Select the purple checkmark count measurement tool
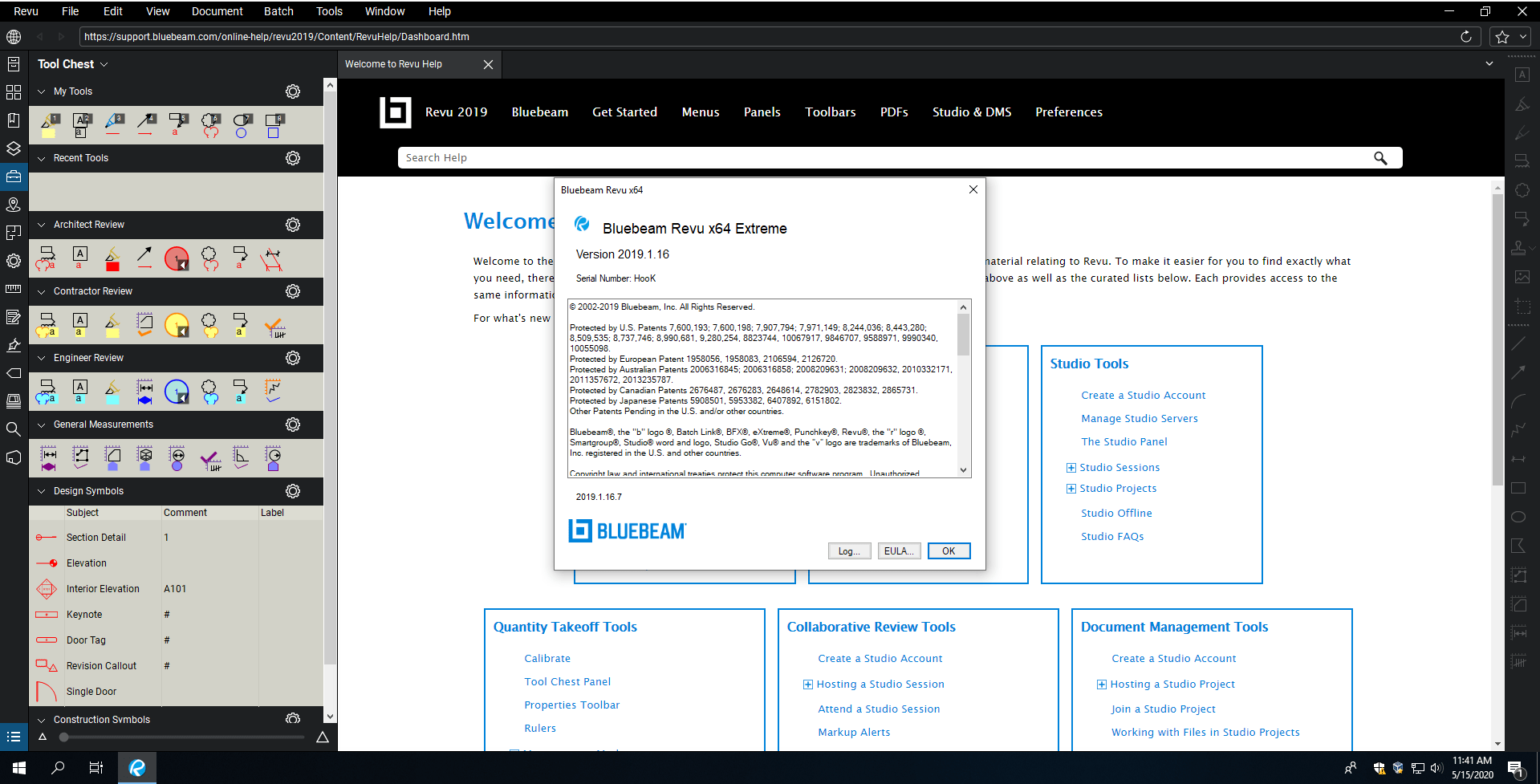 pyautogui.click(x=210, y=459)
